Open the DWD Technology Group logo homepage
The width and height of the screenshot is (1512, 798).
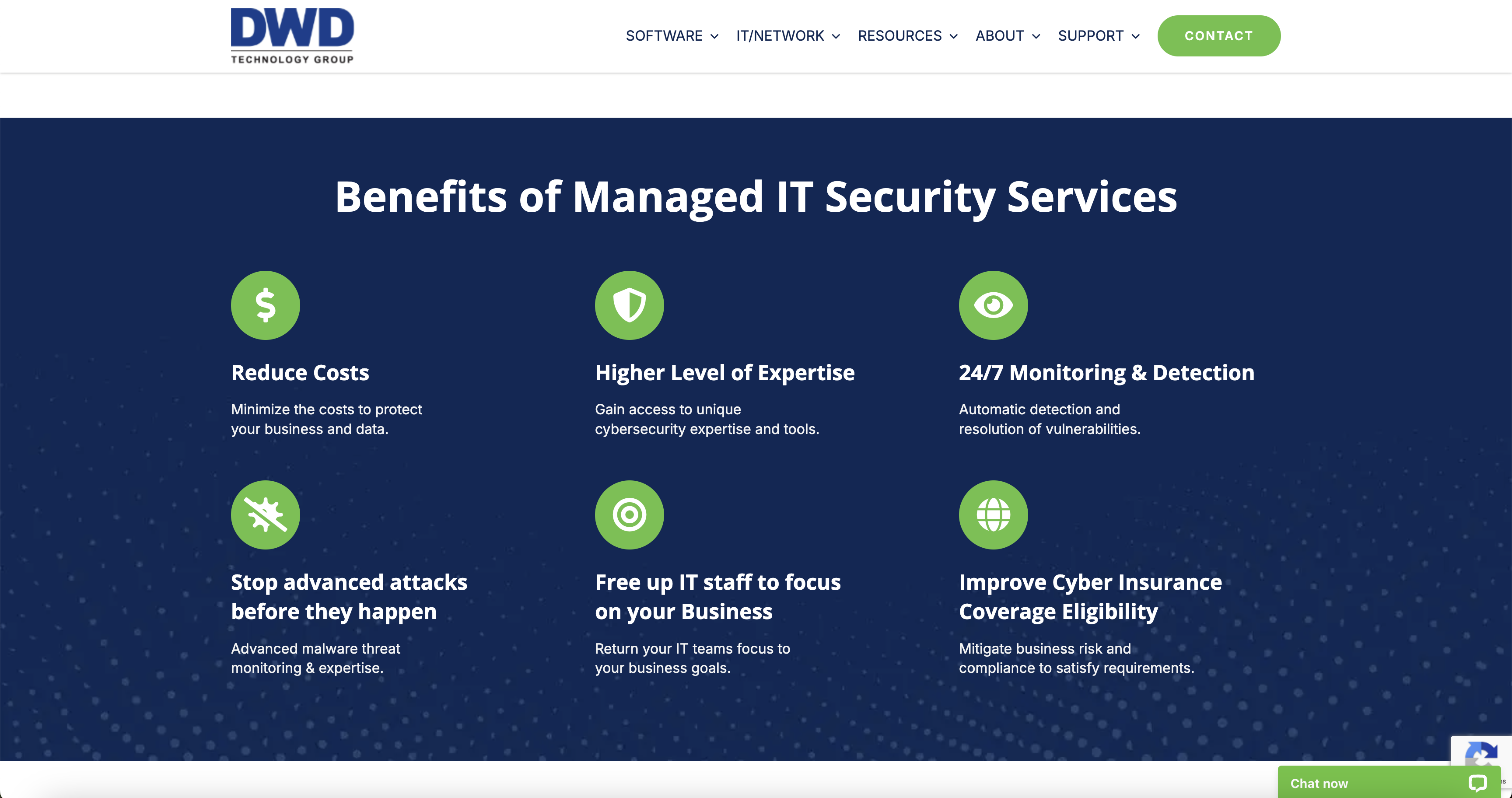(x=292, y=35)
